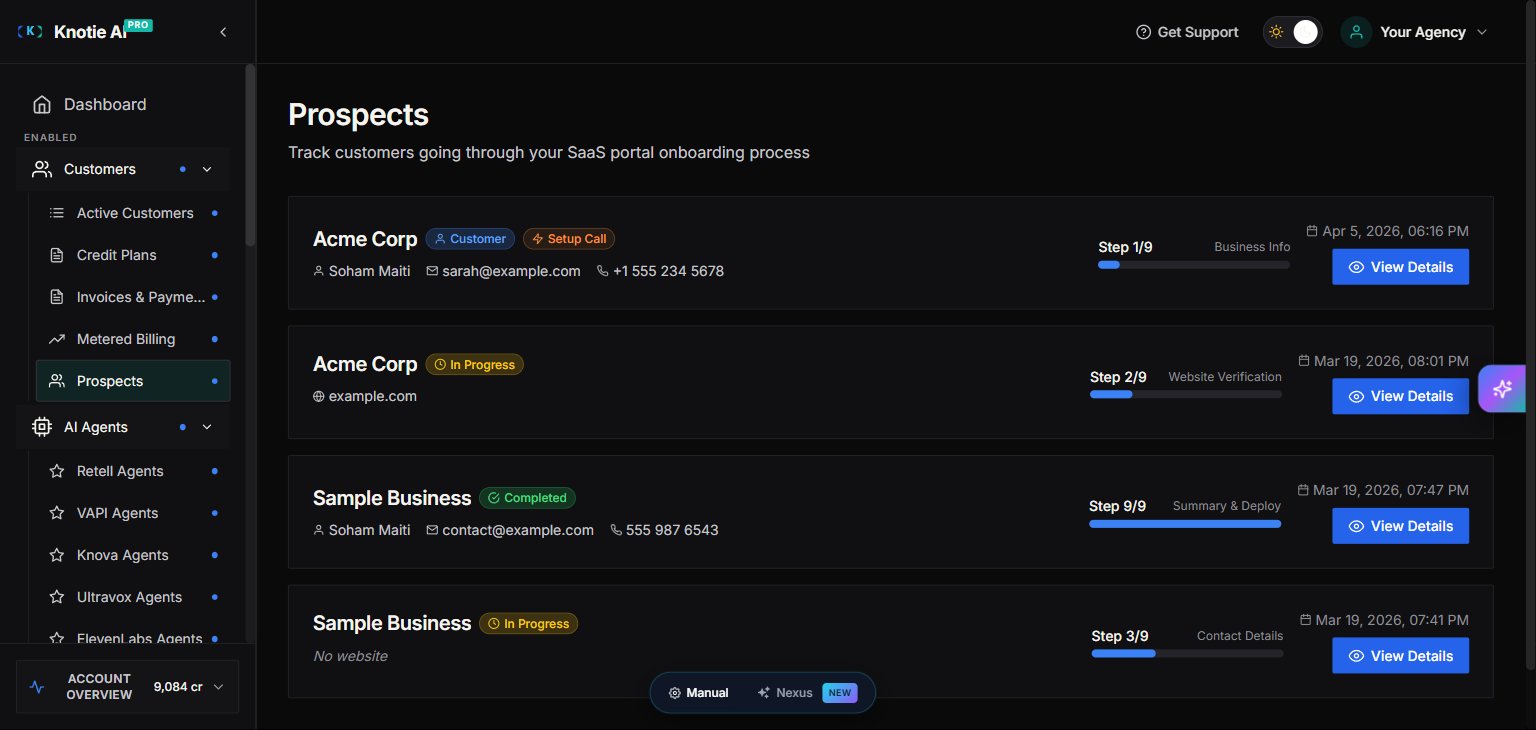Click the Prospects page heading

point(358,114)
